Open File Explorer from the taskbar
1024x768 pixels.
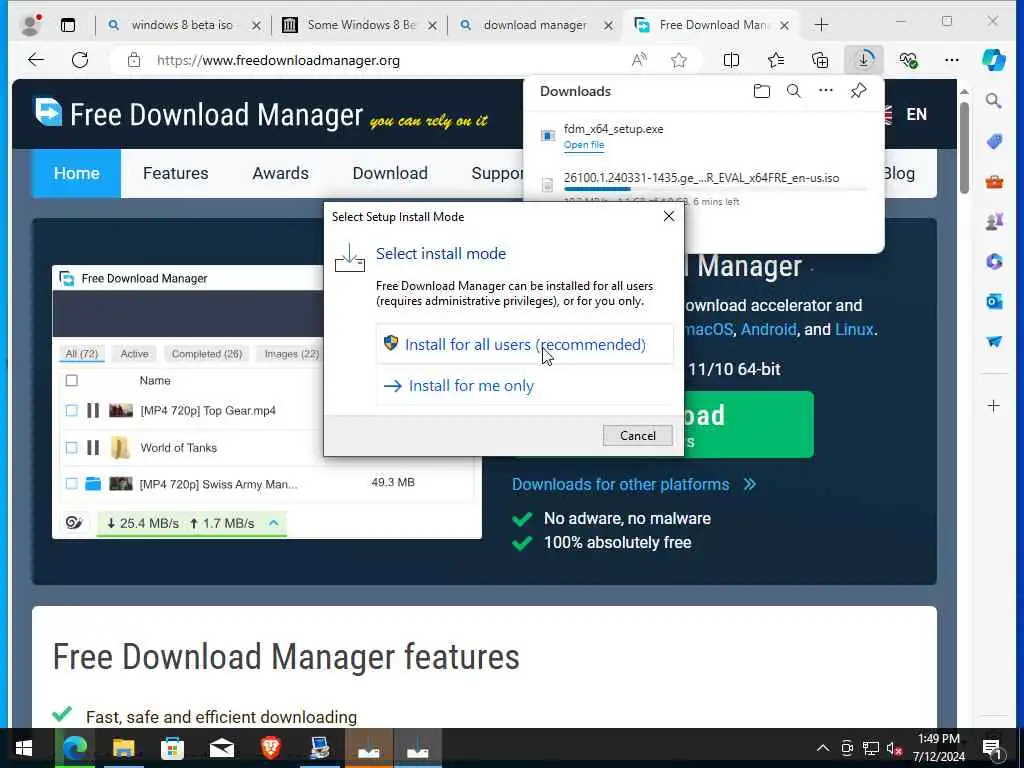(x=123, y=748)
